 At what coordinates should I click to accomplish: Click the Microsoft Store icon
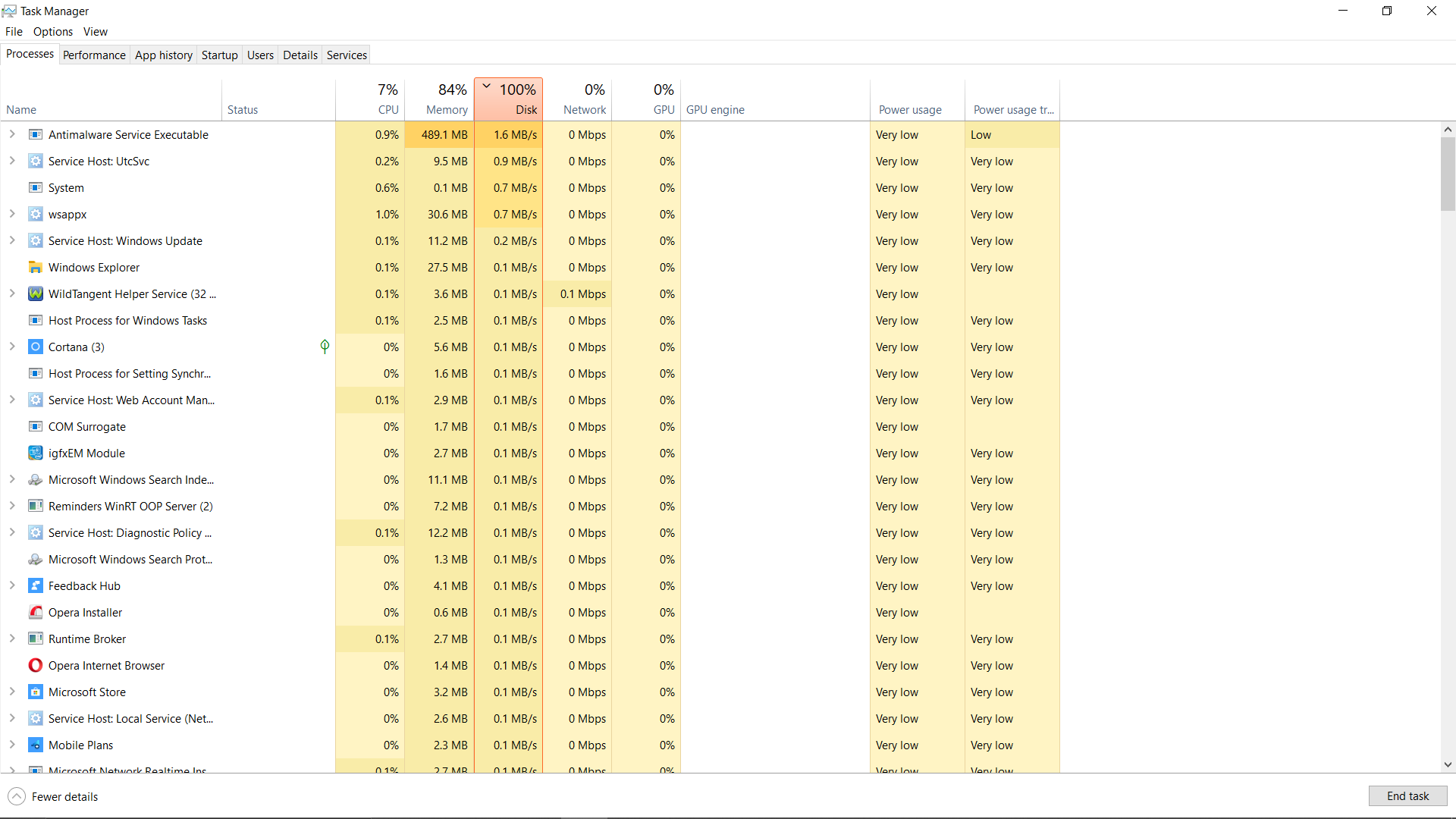click(x=36, y=692)
